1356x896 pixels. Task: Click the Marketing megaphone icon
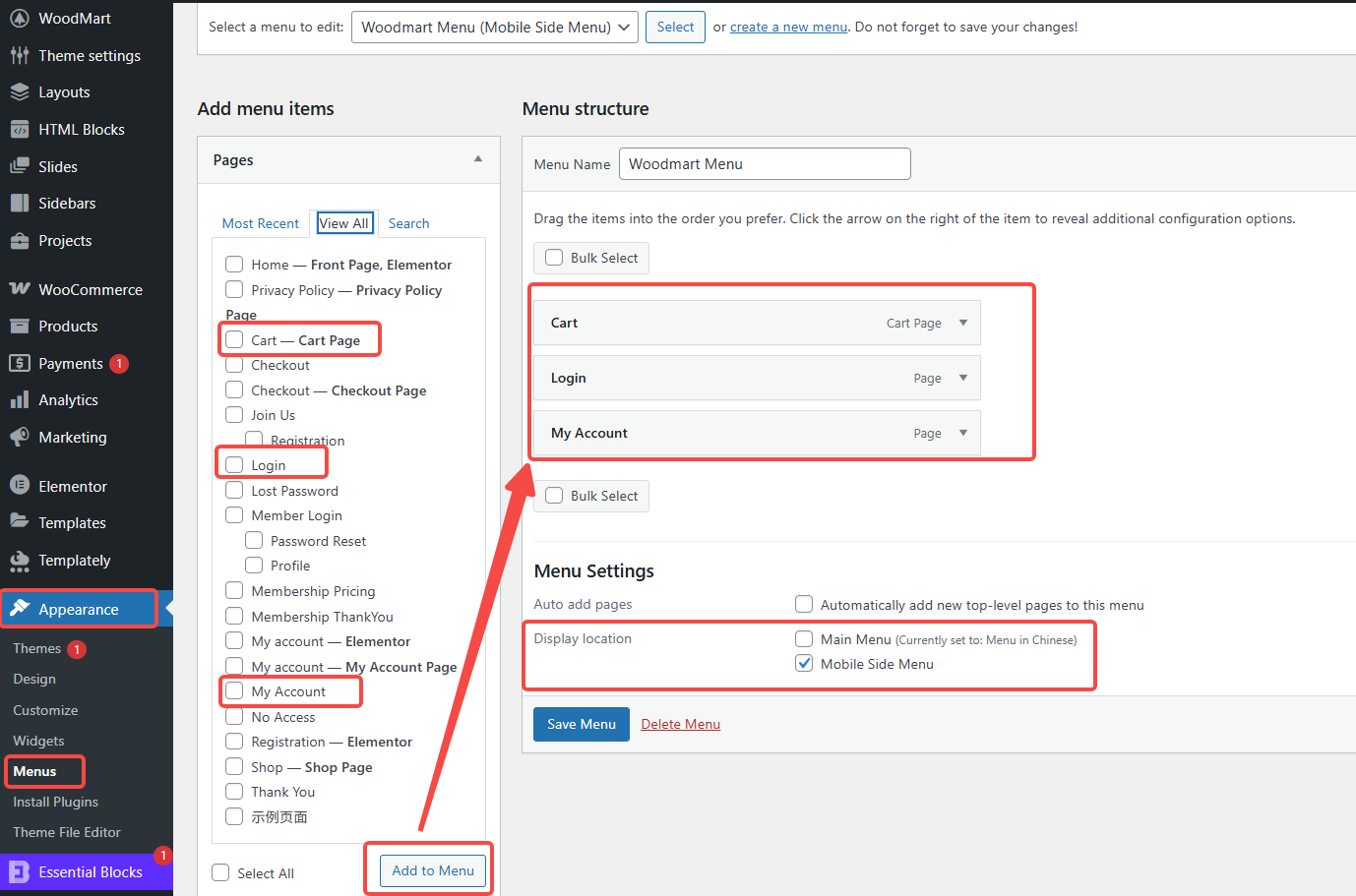click(x=20, y=437)
